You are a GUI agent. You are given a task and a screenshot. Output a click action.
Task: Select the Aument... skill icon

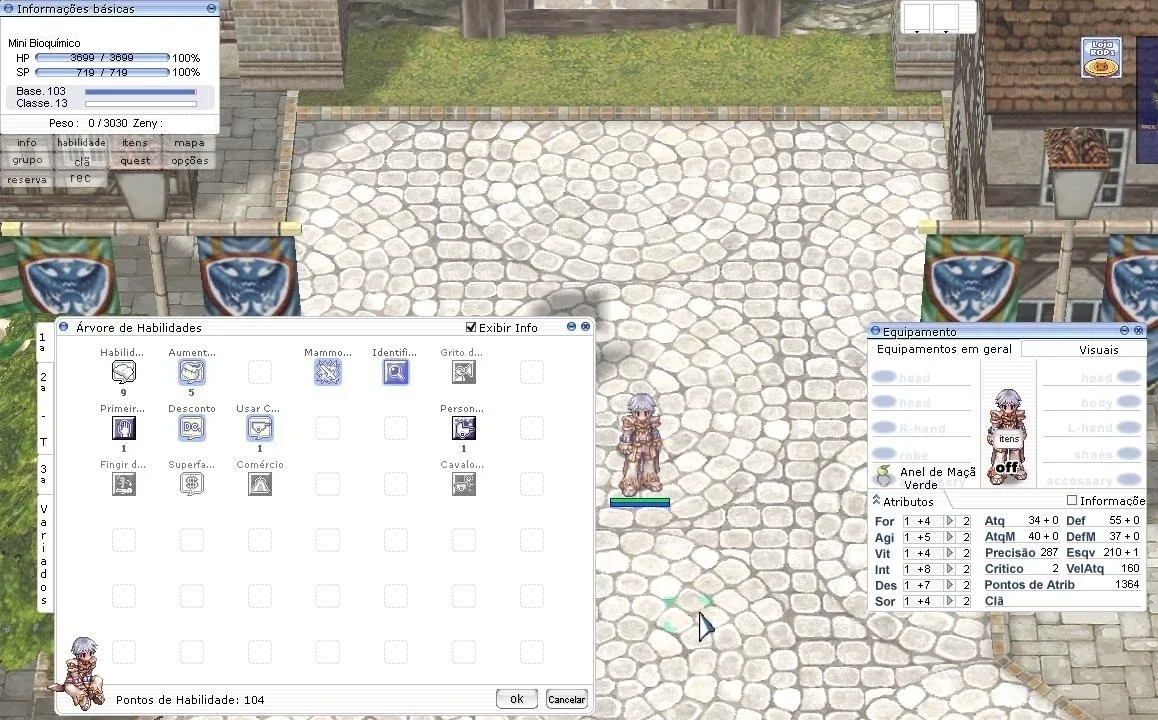[x=191, y=372]
